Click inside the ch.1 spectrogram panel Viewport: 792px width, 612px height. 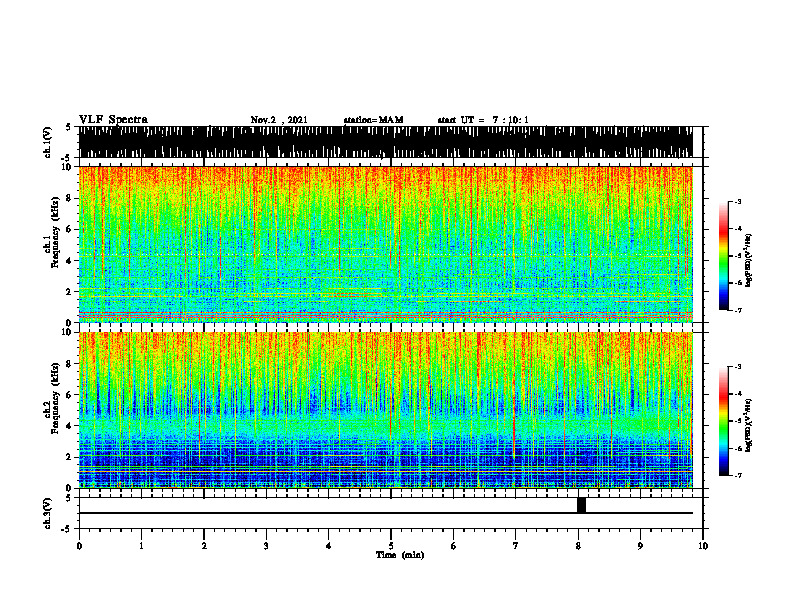(x=385, y=244)
